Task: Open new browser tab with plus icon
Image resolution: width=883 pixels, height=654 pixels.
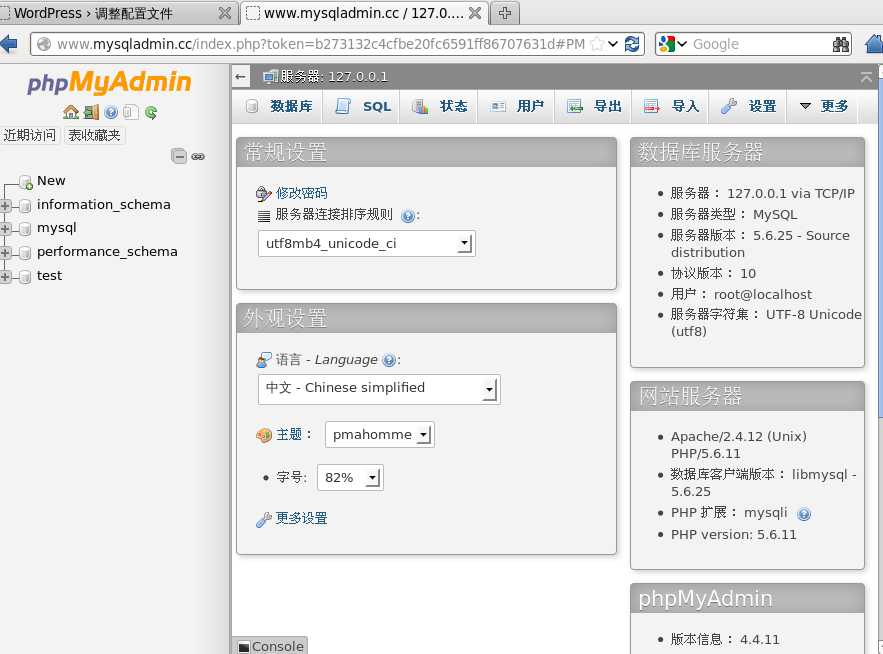Action: pos(505,12)
